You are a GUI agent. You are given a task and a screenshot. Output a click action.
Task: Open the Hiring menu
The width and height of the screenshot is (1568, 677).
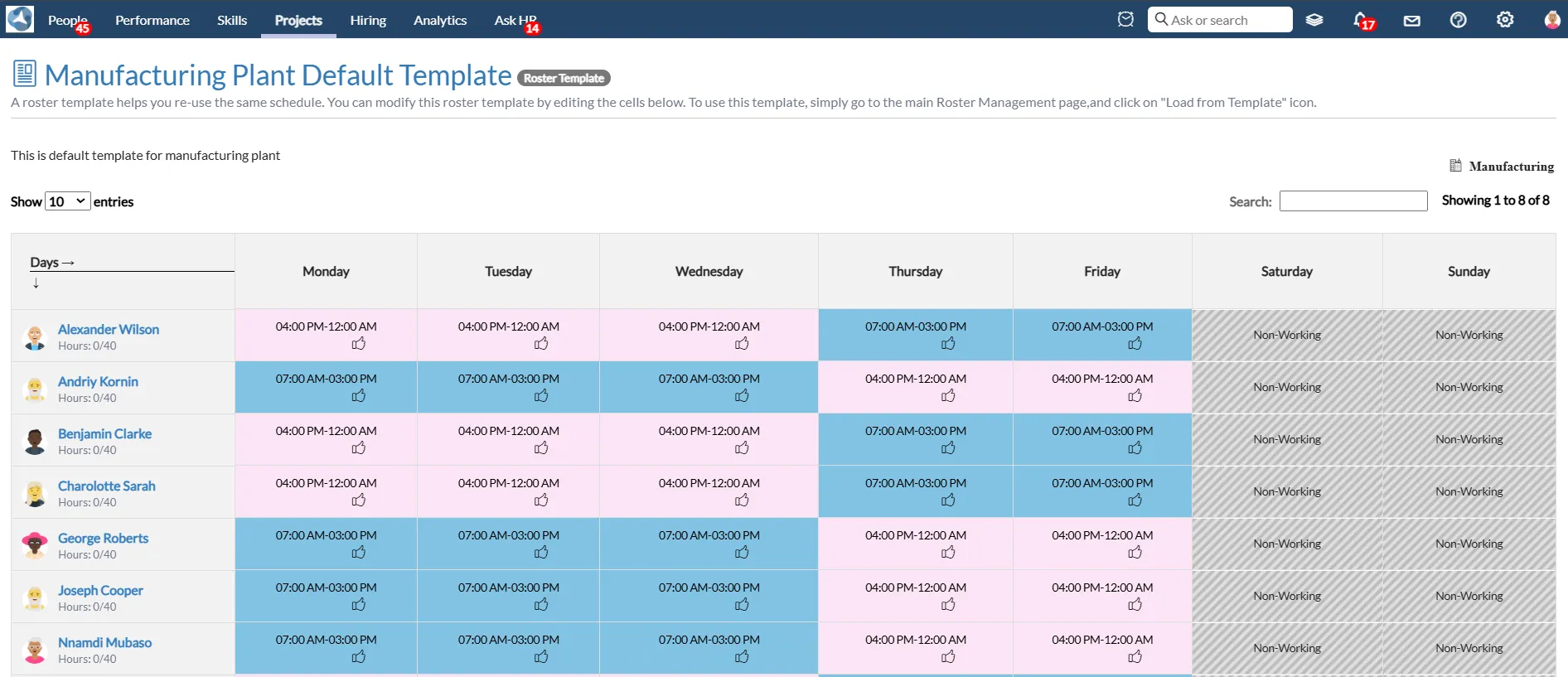(368, 20)
